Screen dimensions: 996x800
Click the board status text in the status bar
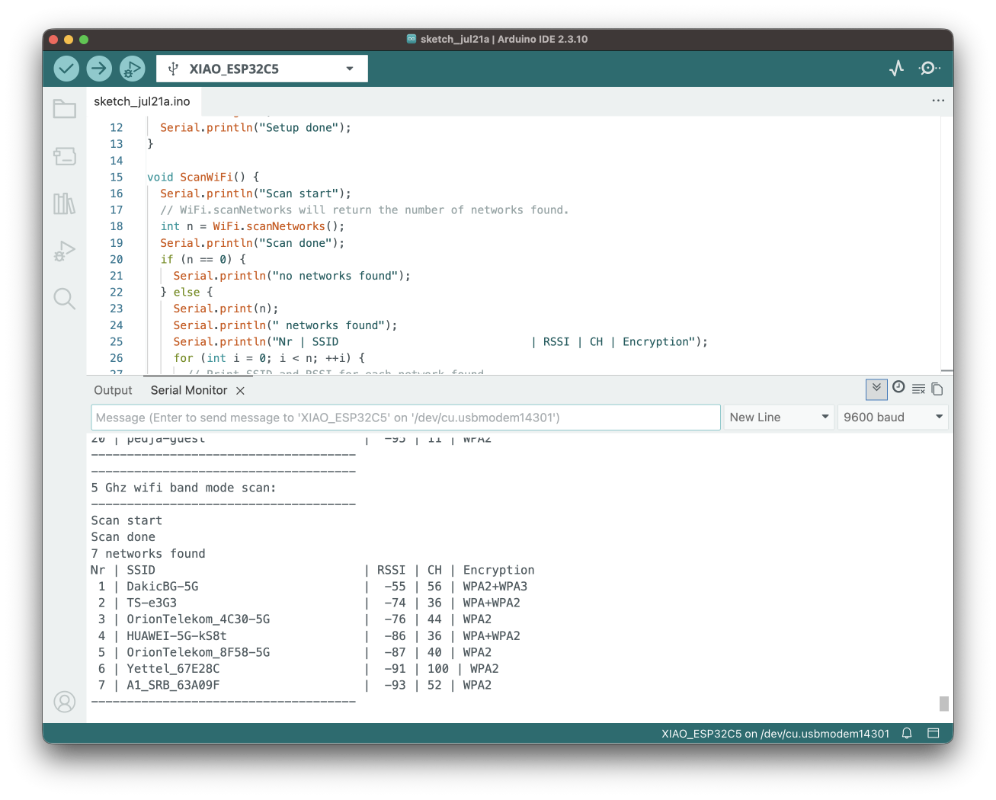pos(775,733)
